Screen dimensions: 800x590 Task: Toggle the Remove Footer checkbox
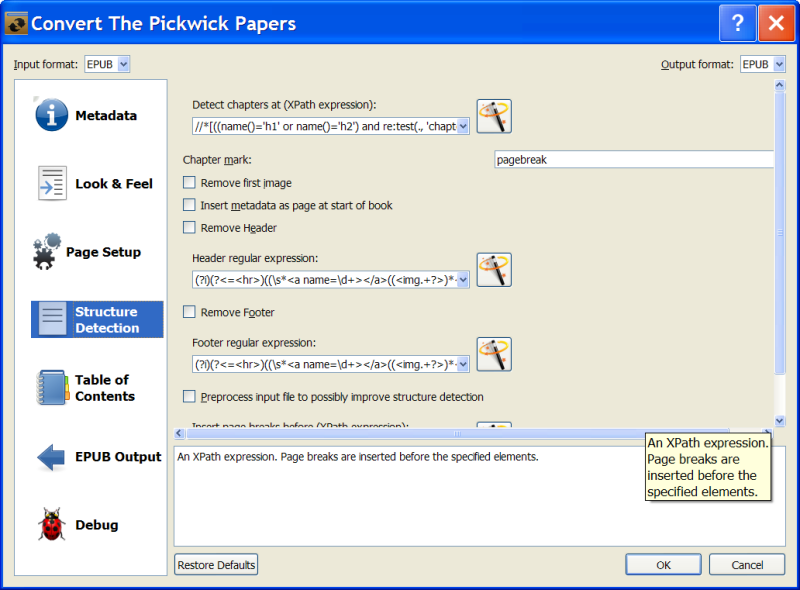click(189, 311)
